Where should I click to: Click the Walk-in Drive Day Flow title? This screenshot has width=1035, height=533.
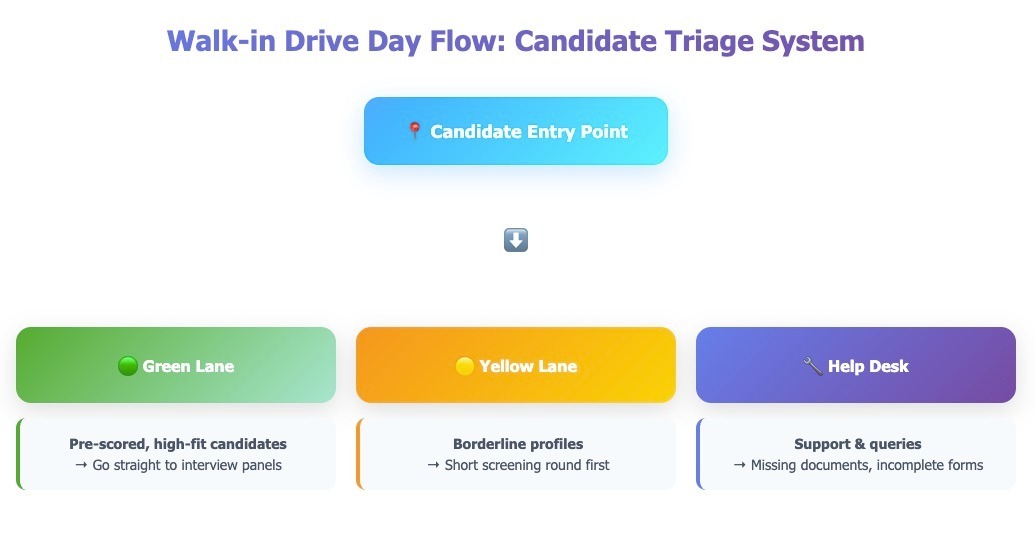(516, 42)
